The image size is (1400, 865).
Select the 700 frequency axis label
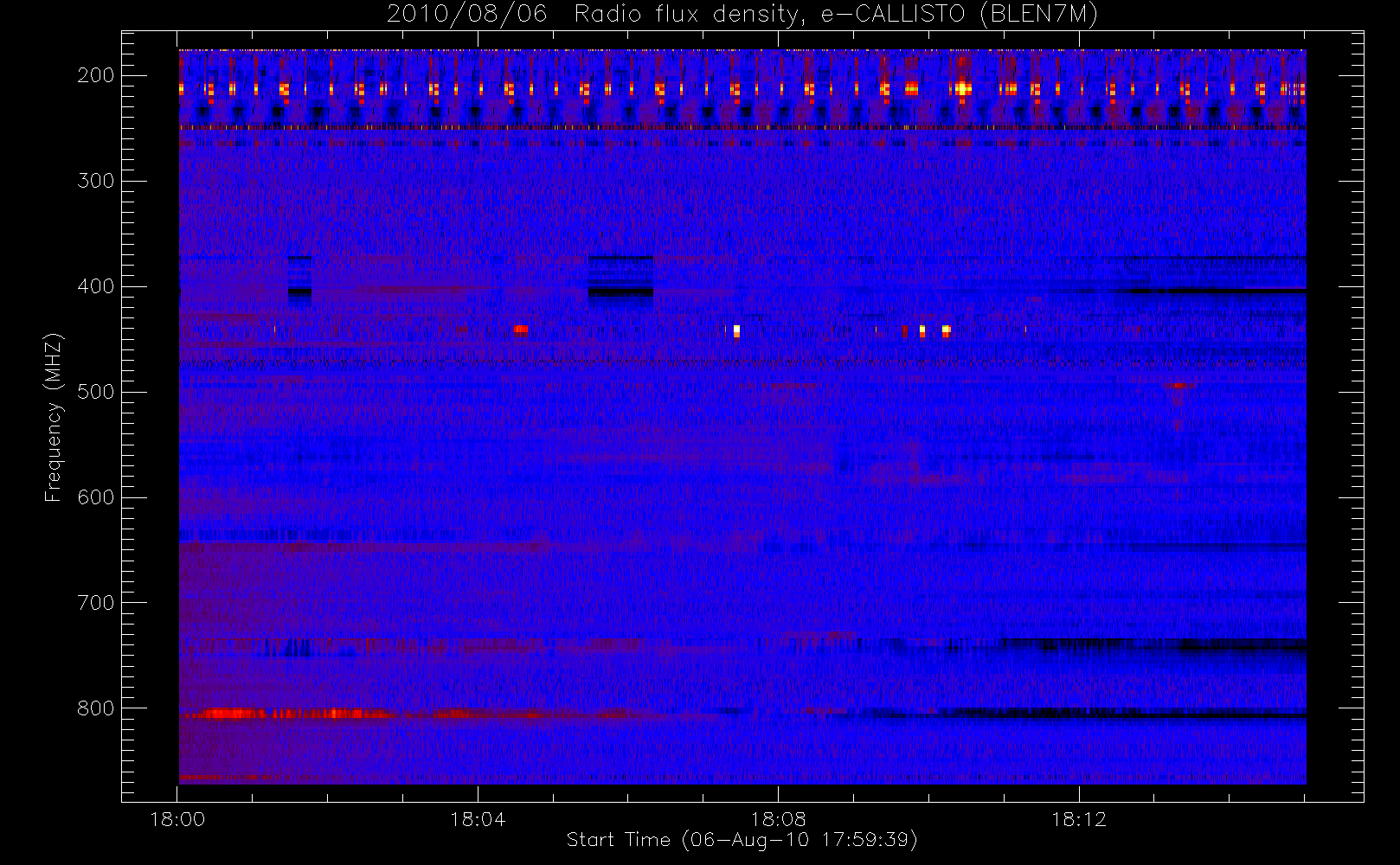pyautogui.click(x=95, y=603)
